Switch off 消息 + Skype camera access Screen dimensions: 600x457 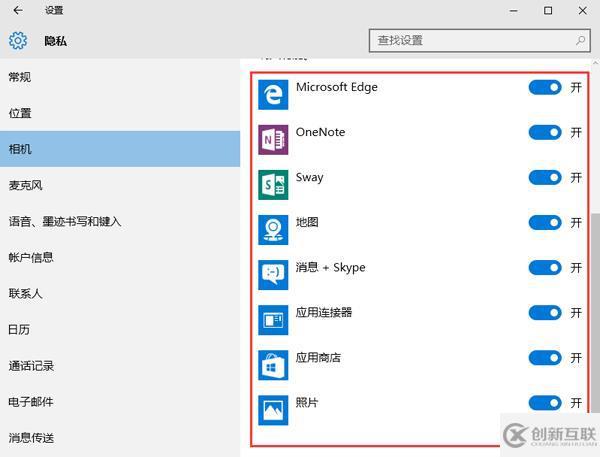(x=545, y=268)
